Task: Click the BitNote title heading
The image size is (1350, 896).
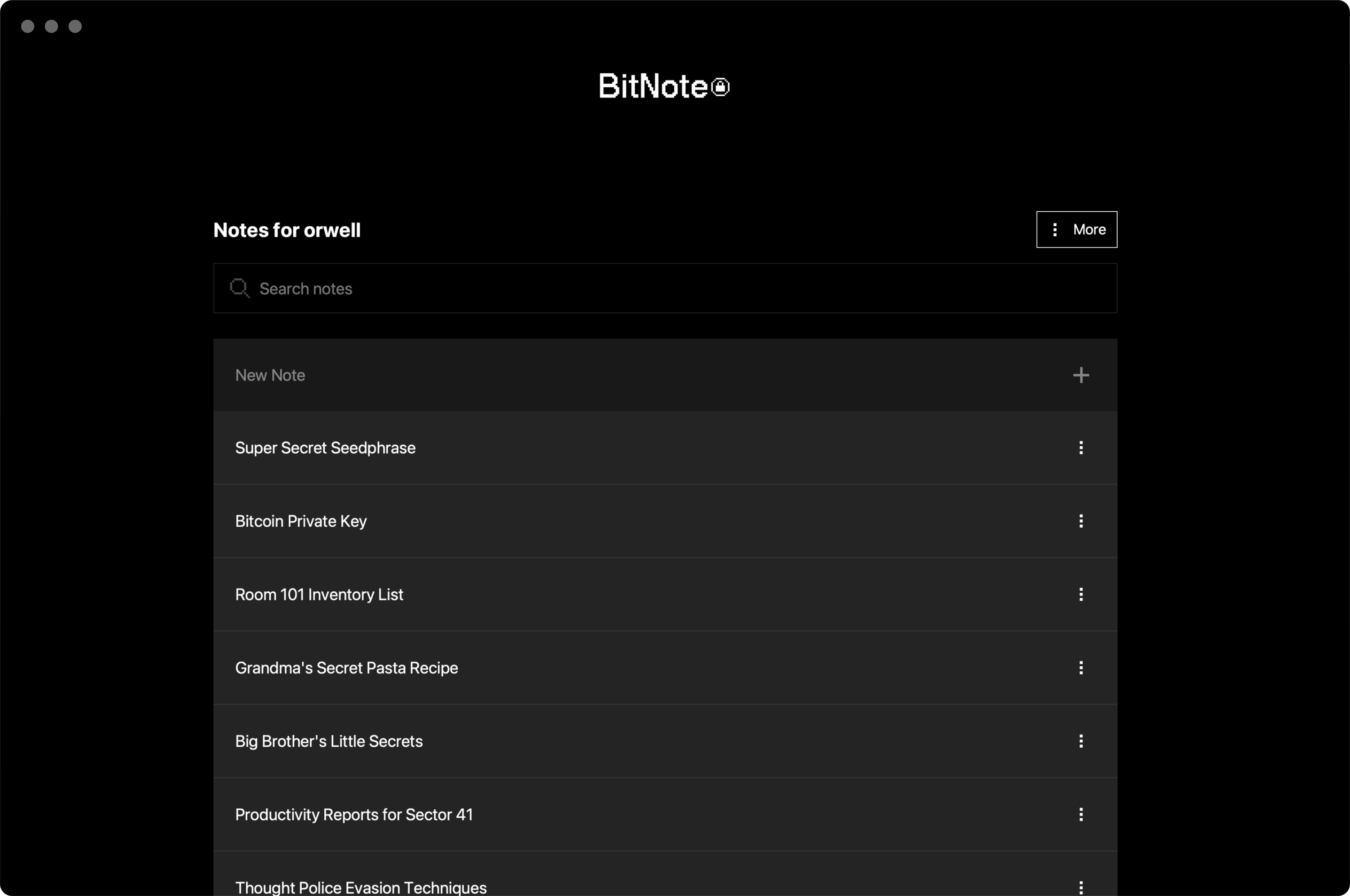Action: [652, 86]
